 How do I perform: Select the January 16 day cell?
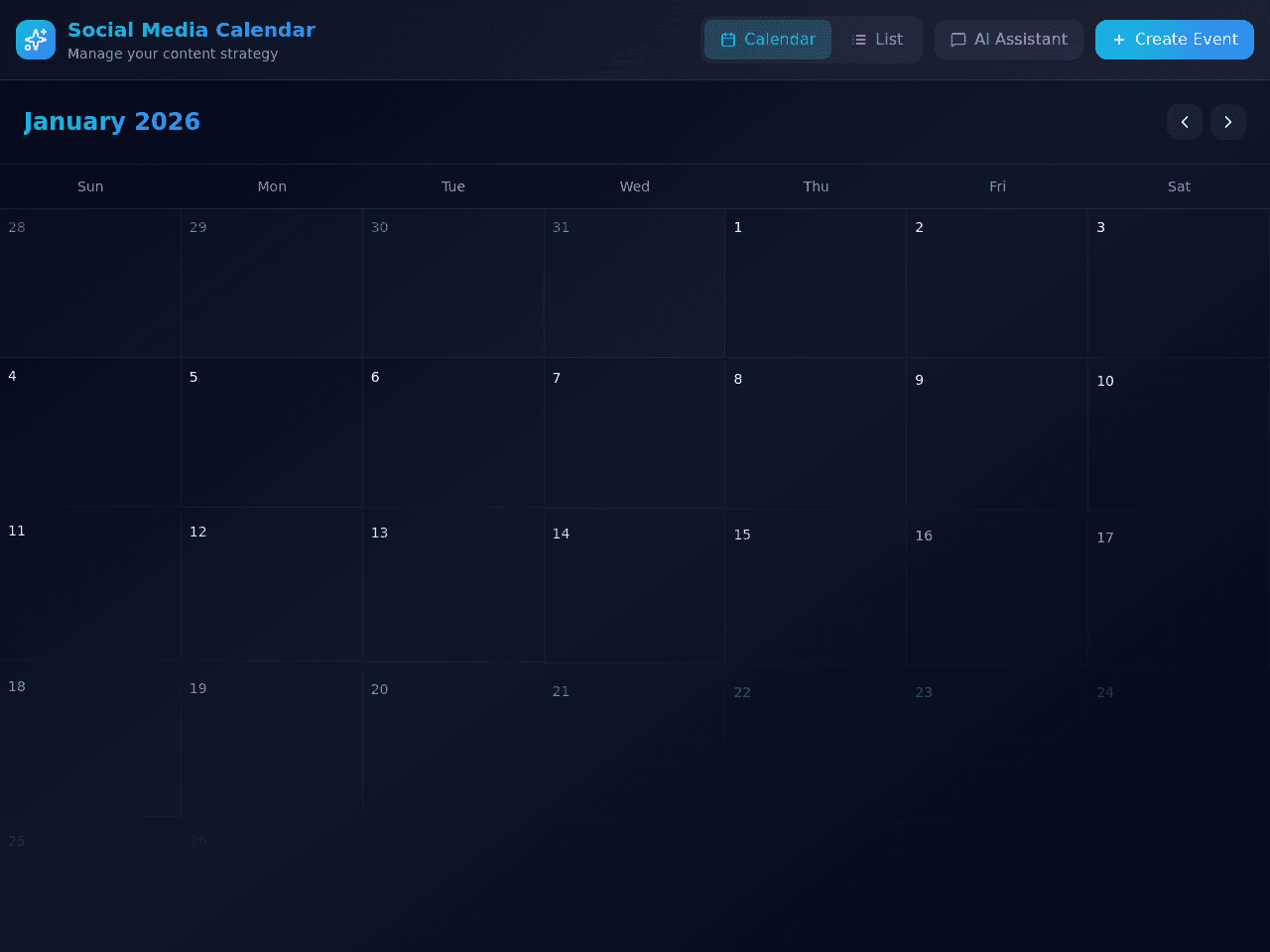coord(997,592)
